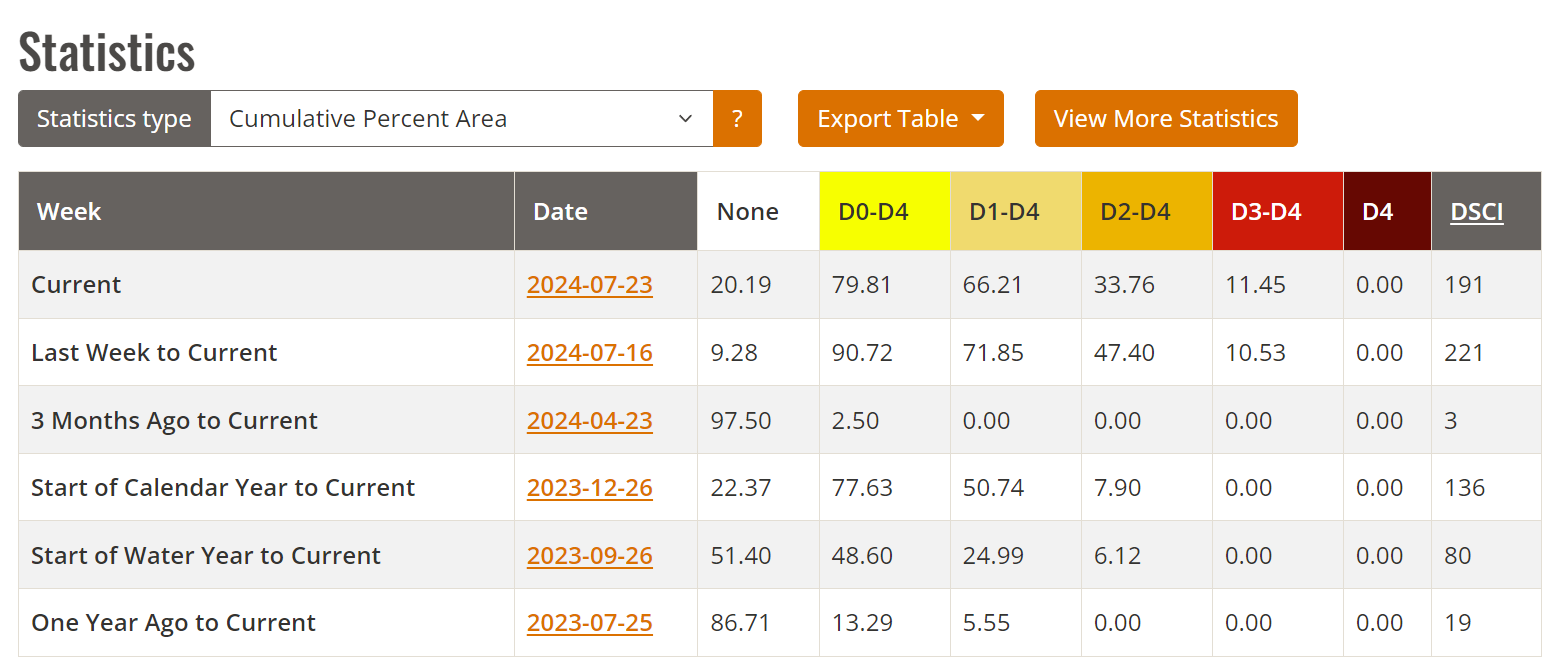1548x666 pixels.
Task: Expand the Export Table menu
Action: pos(900,118)
